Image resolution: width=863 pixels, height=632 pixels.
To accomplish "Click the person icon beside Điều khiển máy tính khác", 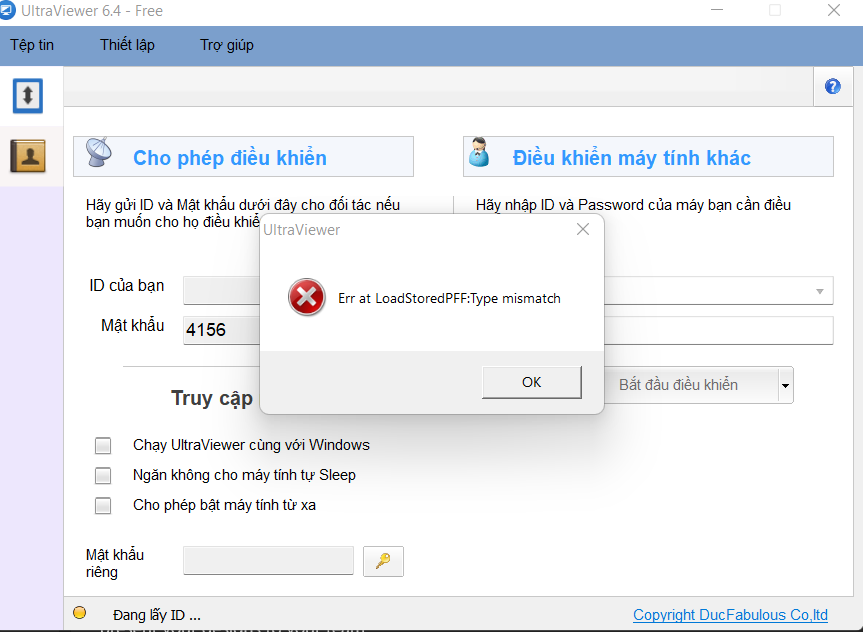I will [479, 152].
